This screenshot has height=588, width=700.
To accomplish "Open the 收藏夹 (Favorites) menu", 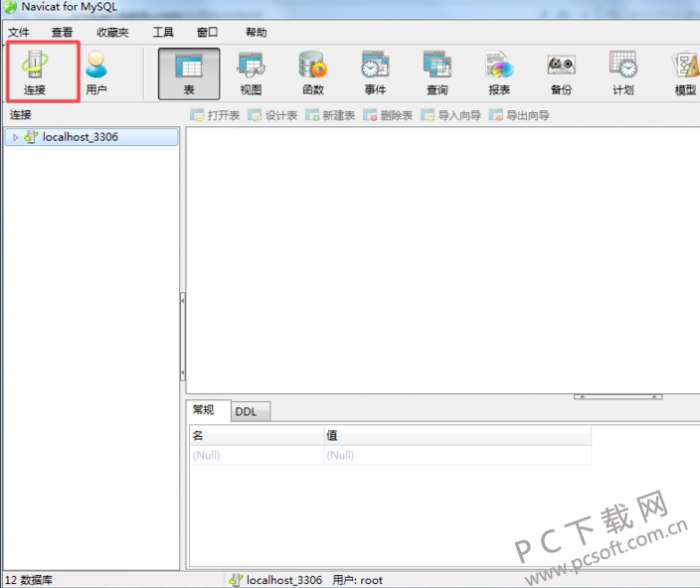I will (112, 32).
